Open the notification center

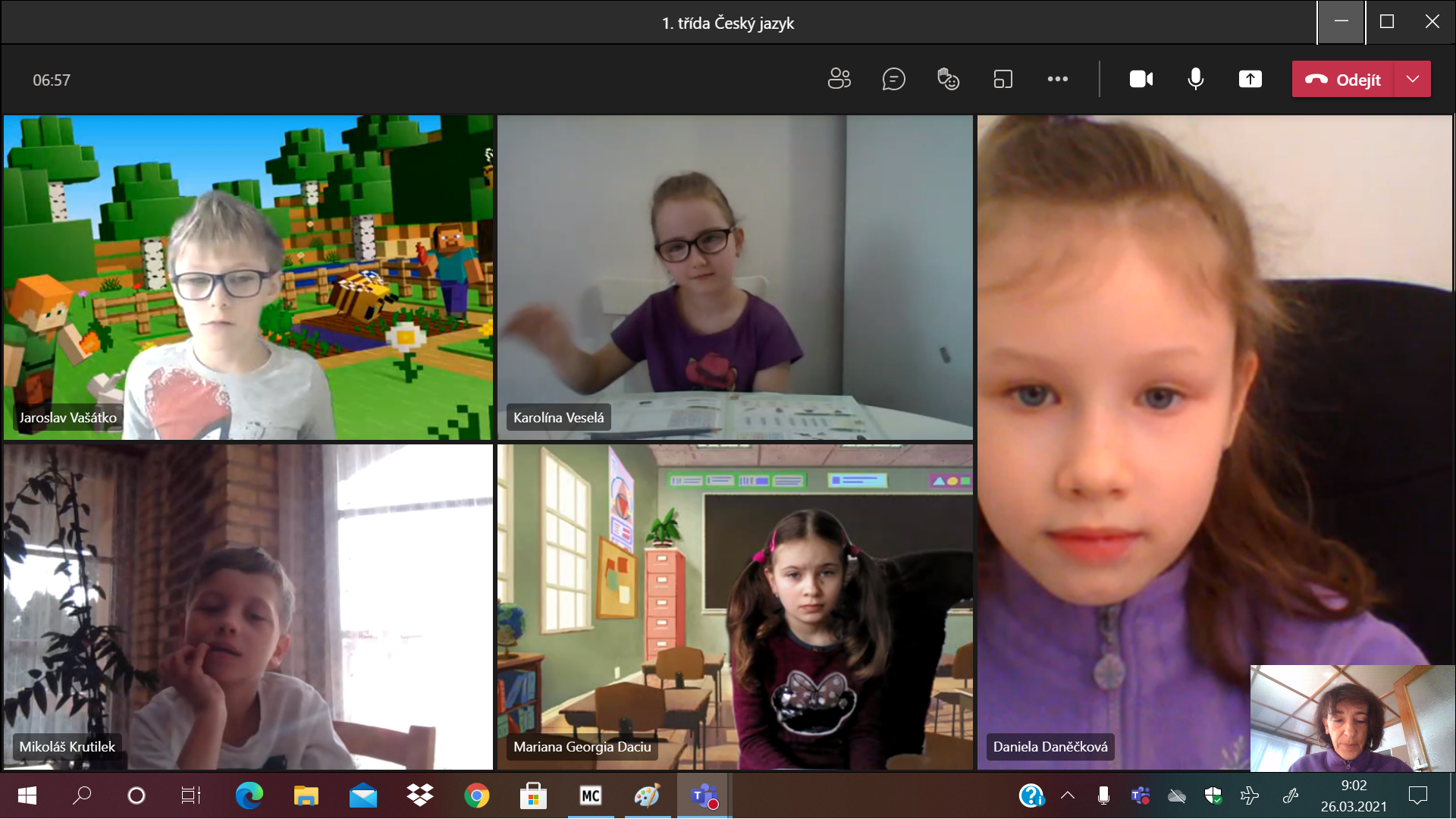click(x=1417, y=795)
